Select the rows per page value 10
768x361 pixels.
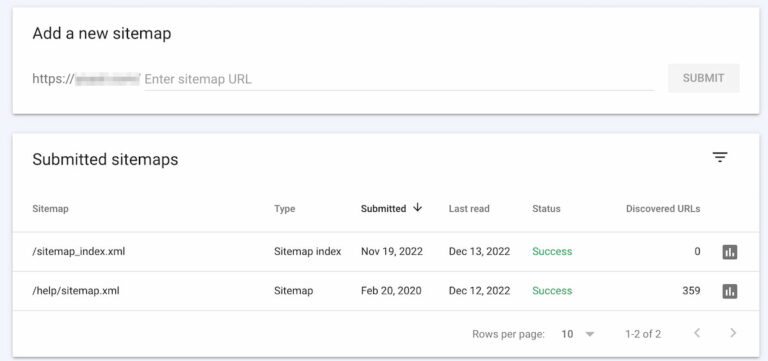(x=567, y=334)
